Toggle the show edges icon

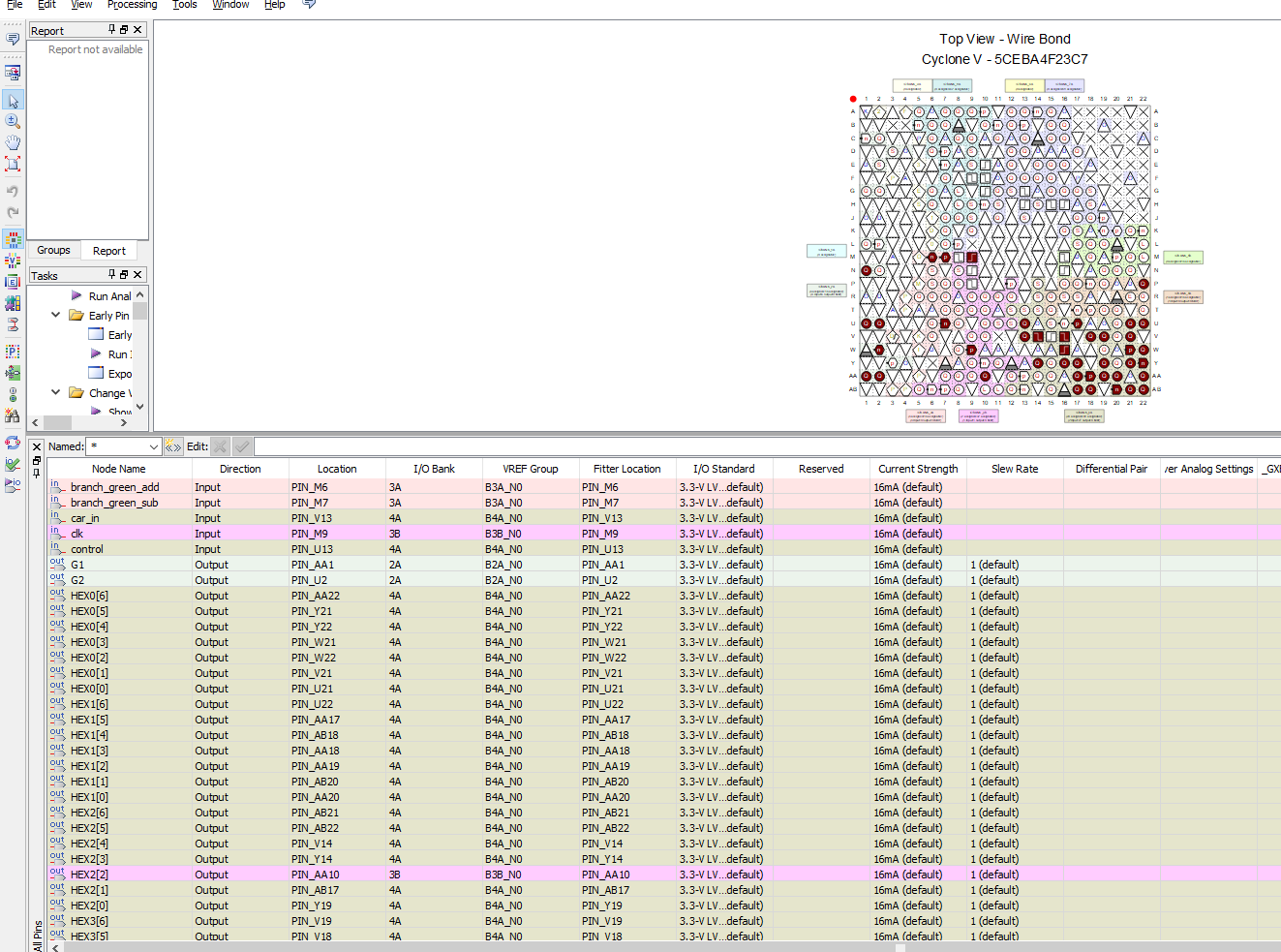click(13, 282)
